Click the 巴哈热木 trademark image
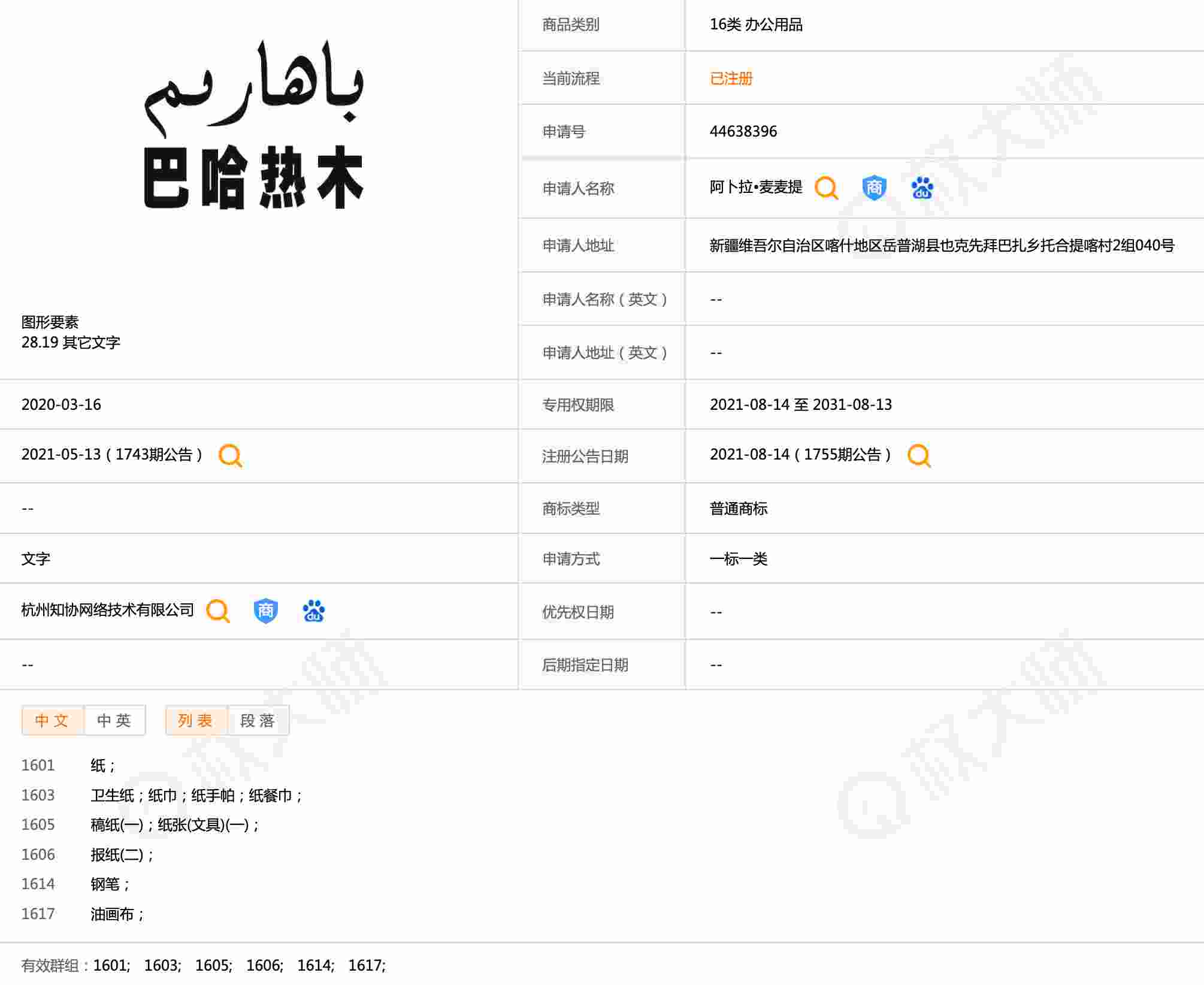This screenshot has height=985, width=1204. (x=254, y=126)
